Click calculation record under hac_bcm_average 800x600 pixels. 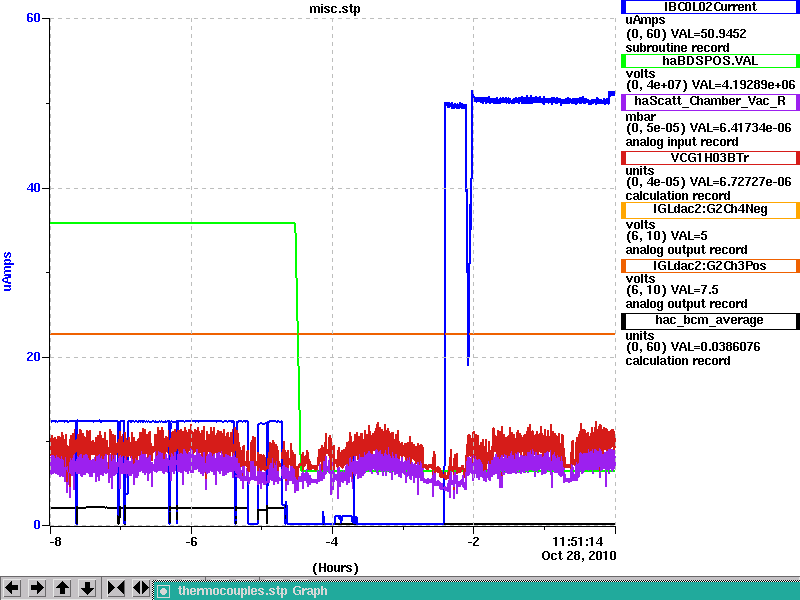(x=678, y=361)
